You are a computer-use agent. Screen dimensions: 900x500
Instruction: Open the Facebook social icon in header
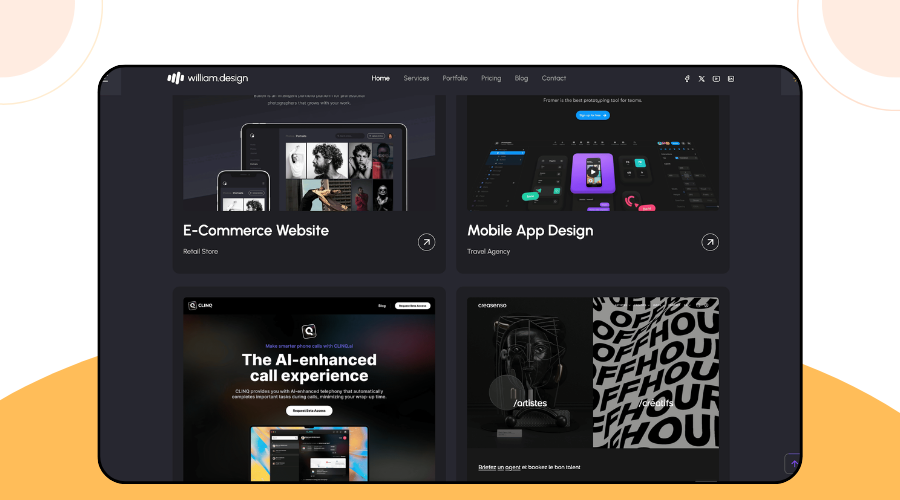[687, 79]
